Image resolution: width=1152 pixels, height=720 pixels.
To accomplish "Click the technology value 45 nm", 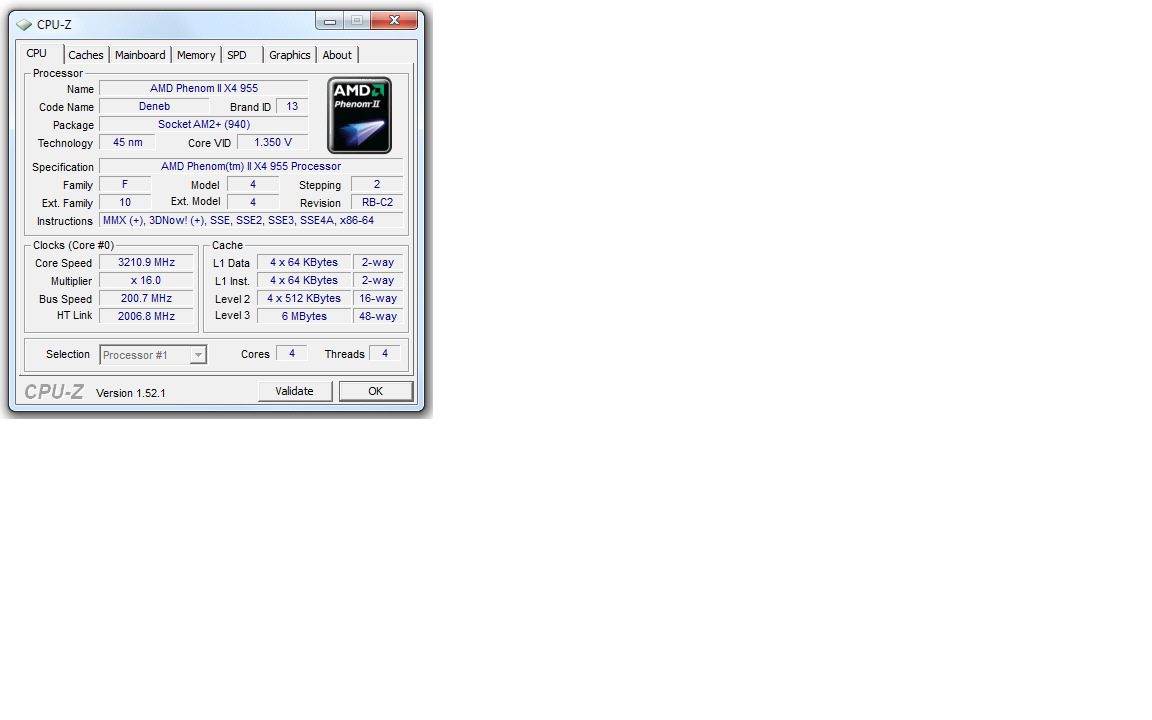I will tap(127, 143).
